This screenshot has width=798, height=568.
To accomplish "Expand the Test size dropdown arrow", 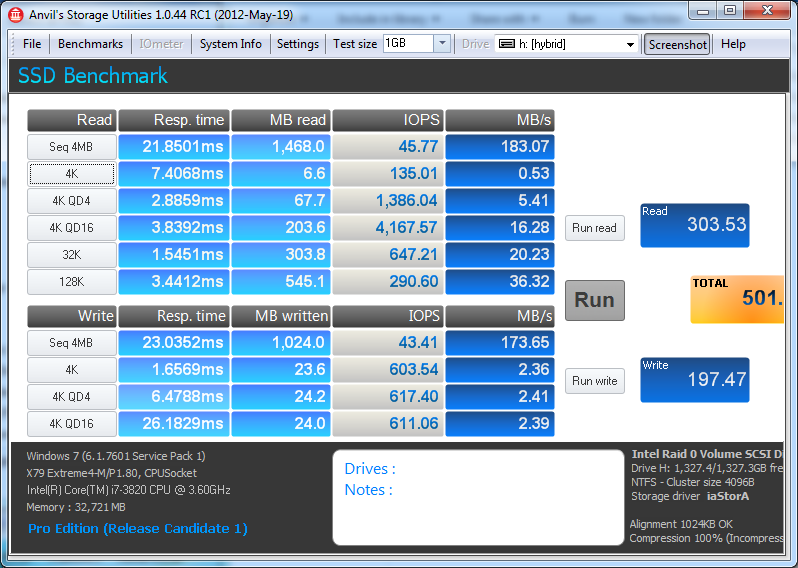I will [442, 44].
